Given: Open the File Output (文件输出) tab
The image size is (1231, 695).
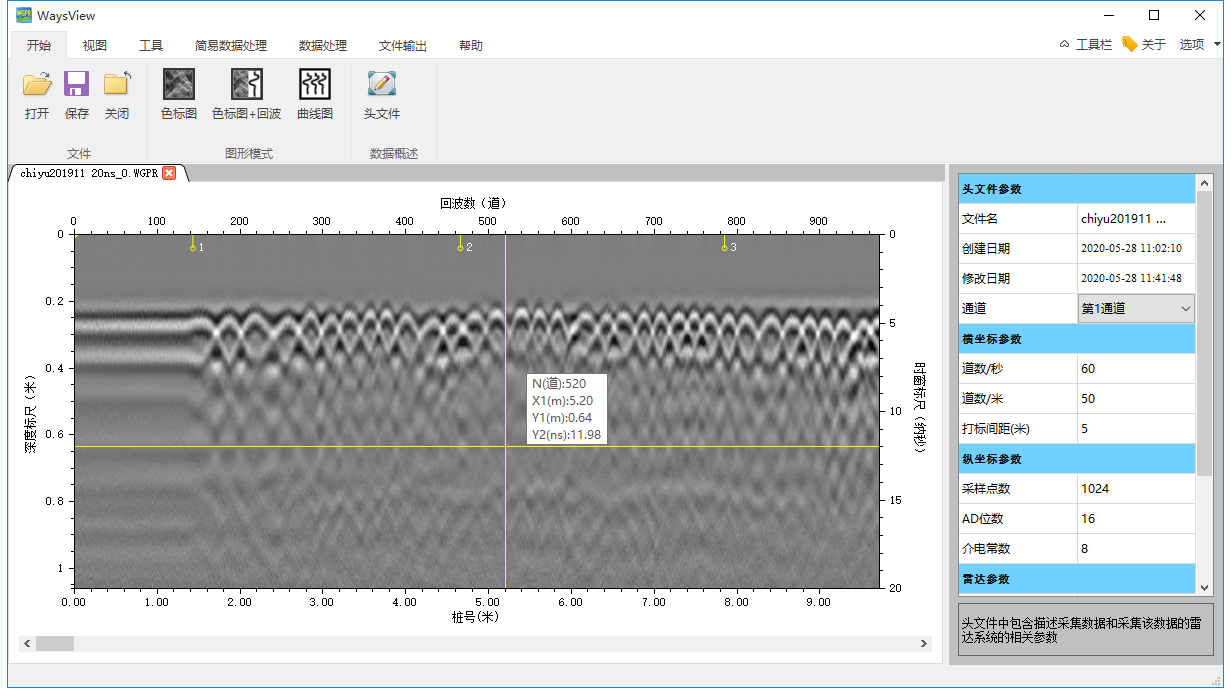Looking at the screenshot, I should 402,46.
